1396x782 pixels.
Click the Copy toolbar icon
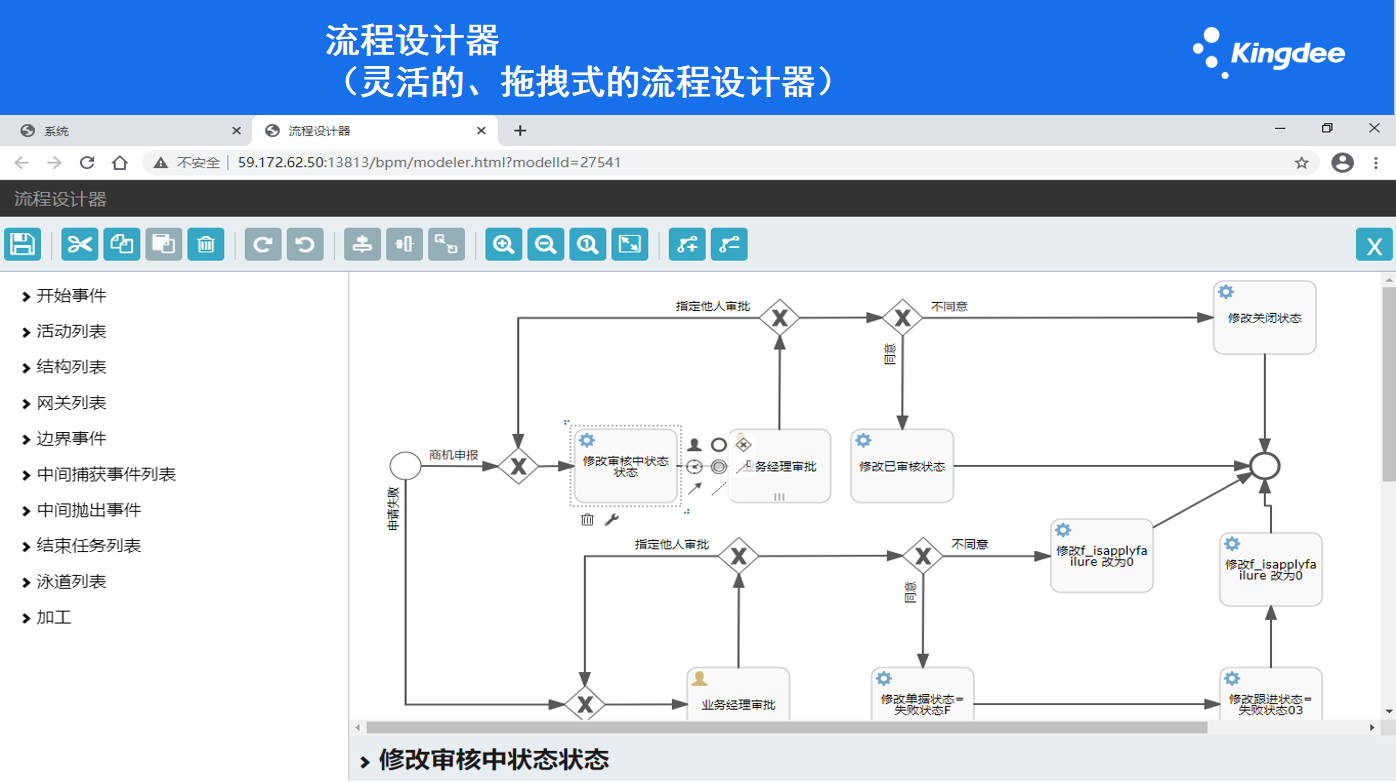(x=122, y=244)
